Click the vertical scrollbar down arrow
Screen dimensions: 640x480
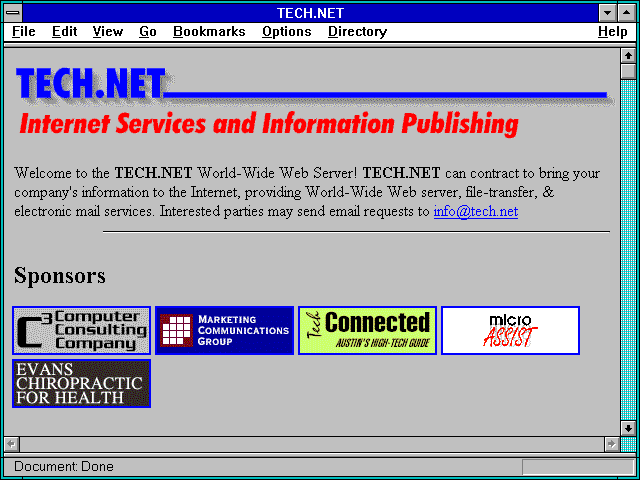(x=628, y=428)
